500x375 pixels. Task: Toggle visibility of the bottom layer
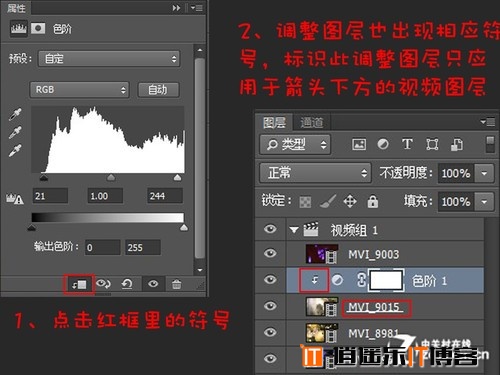click(270, 359)
